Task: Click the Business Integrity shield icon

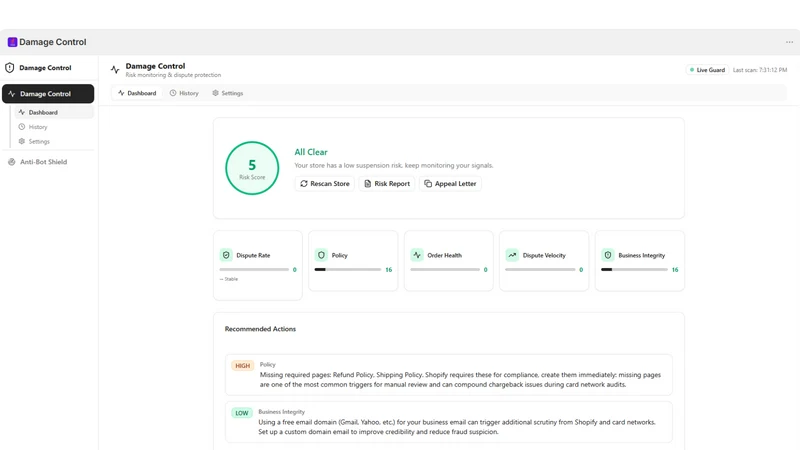Action: (608, 255)
